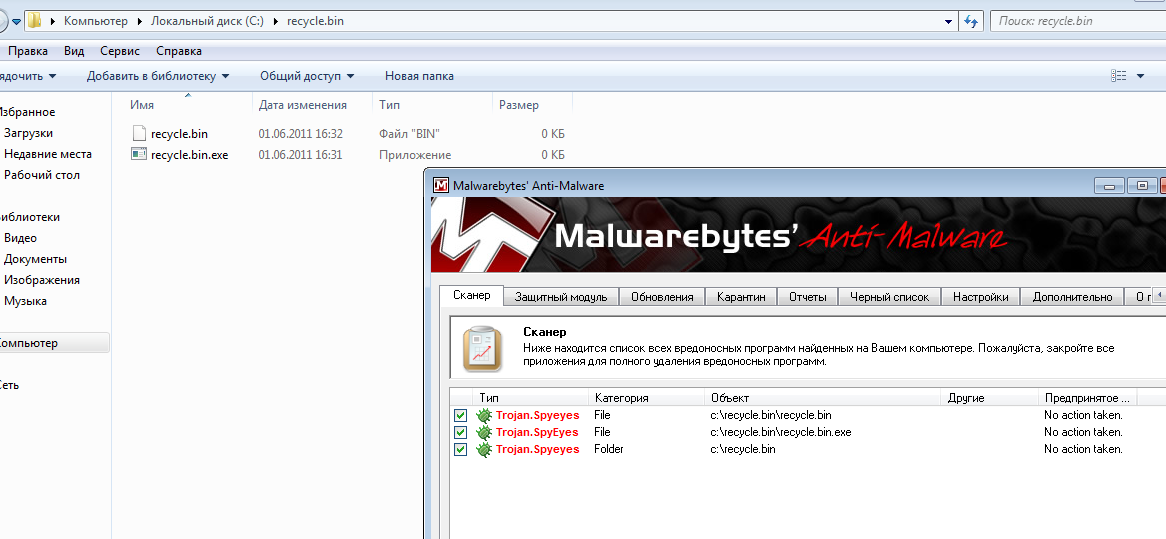Click the Malwarebytes title bar logo icon

442,185
